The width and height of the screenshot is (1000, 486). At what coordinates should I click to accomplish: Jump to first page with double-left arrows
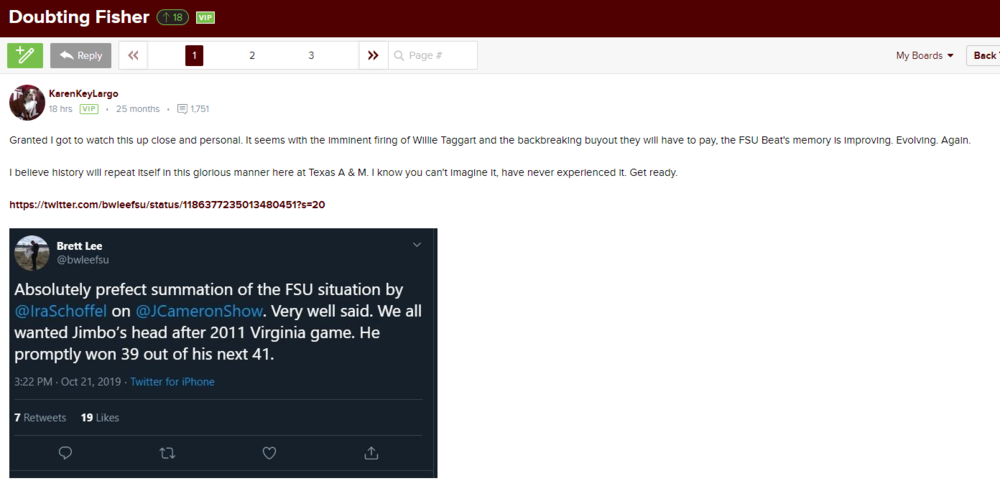(133, 56)
